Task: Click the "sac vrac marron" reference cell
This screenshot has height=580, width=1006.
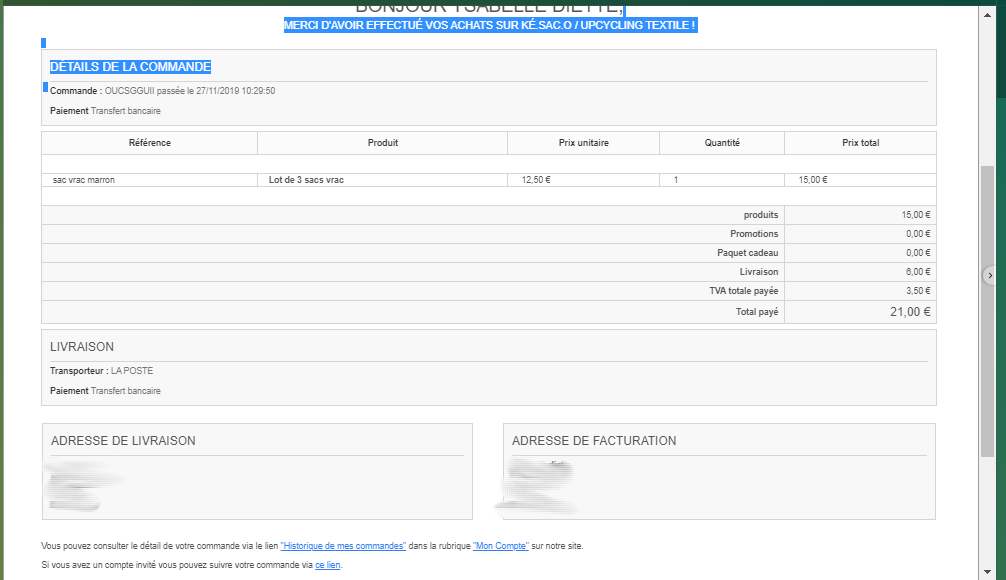Action: pos(149,180)
